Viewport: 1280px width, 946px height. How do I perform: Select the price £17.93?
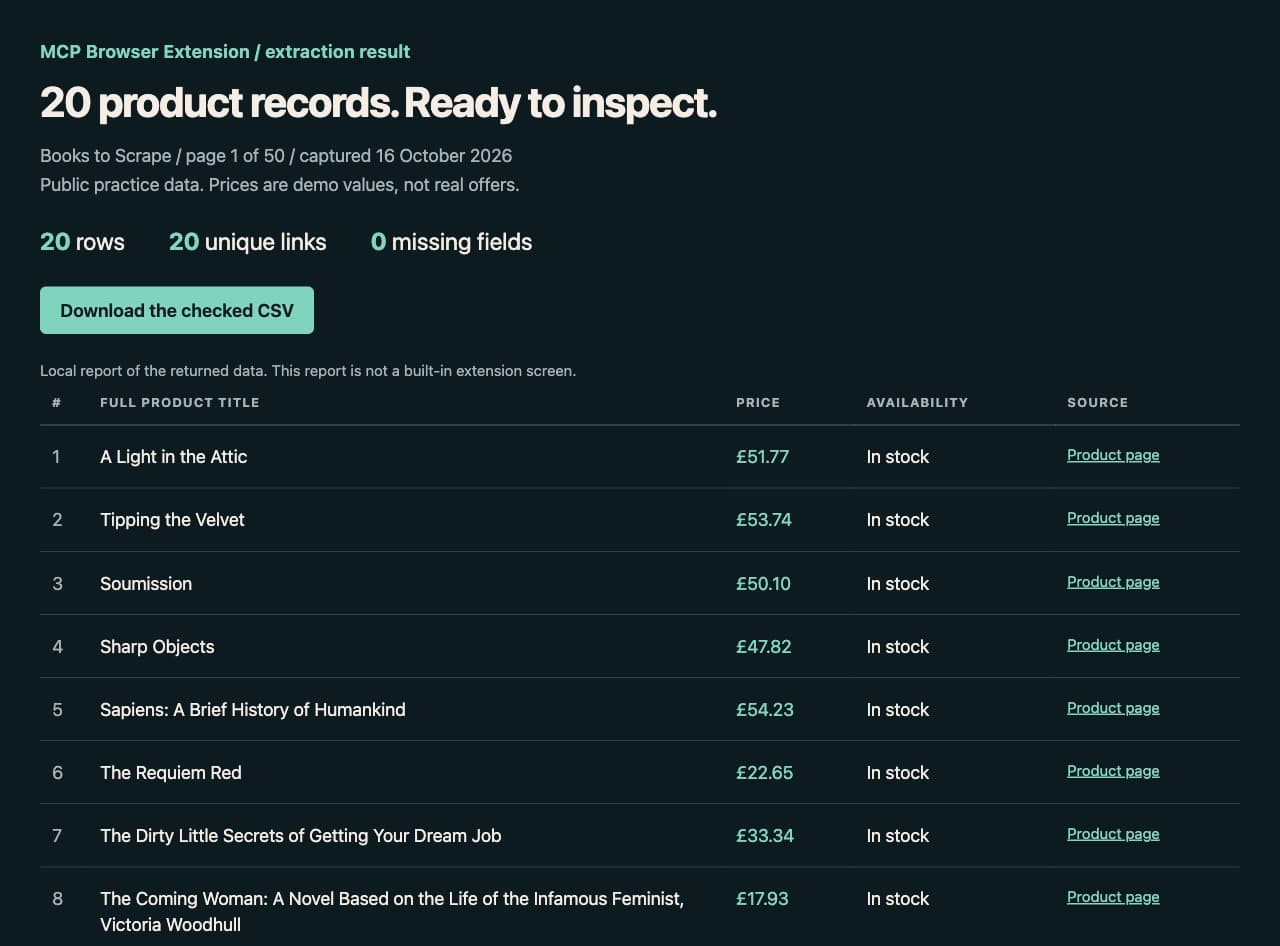762,899
